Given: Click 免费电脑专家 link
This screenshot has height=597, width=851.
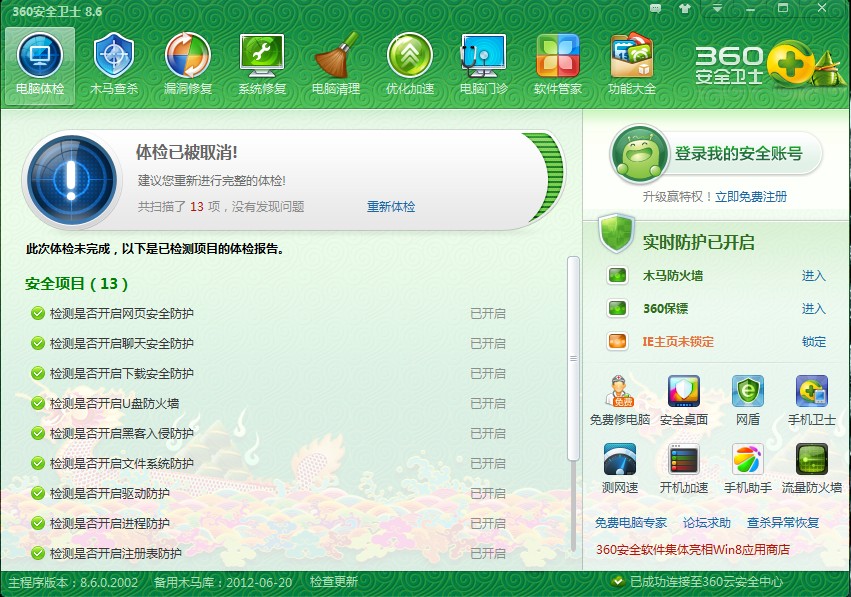Looking at the screenshot, I should pos(631,523).
